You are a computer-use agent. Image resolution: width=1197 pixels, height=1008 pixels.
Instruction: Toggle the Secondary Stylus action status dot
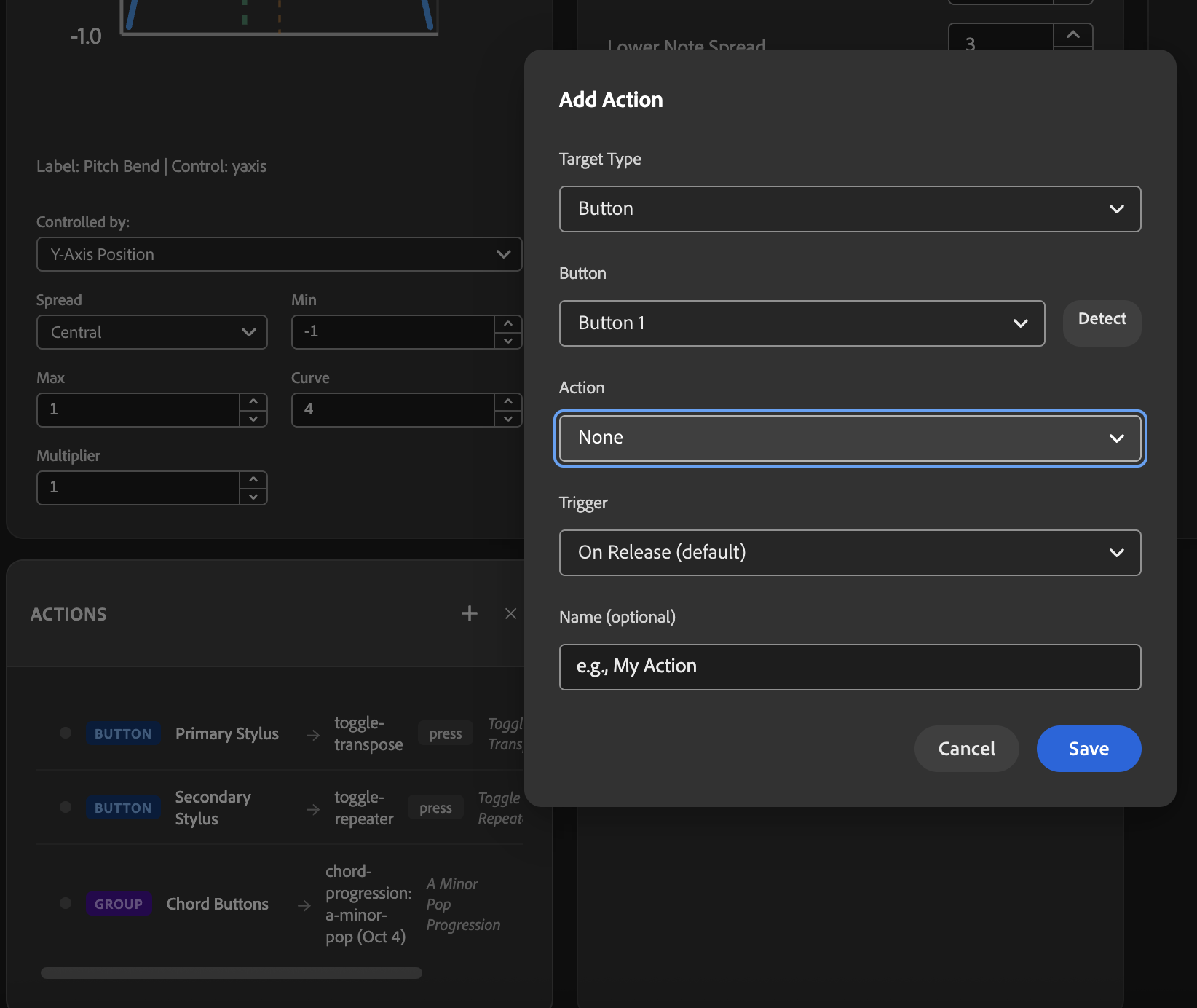pyautogui.click(x=66, y=807)
